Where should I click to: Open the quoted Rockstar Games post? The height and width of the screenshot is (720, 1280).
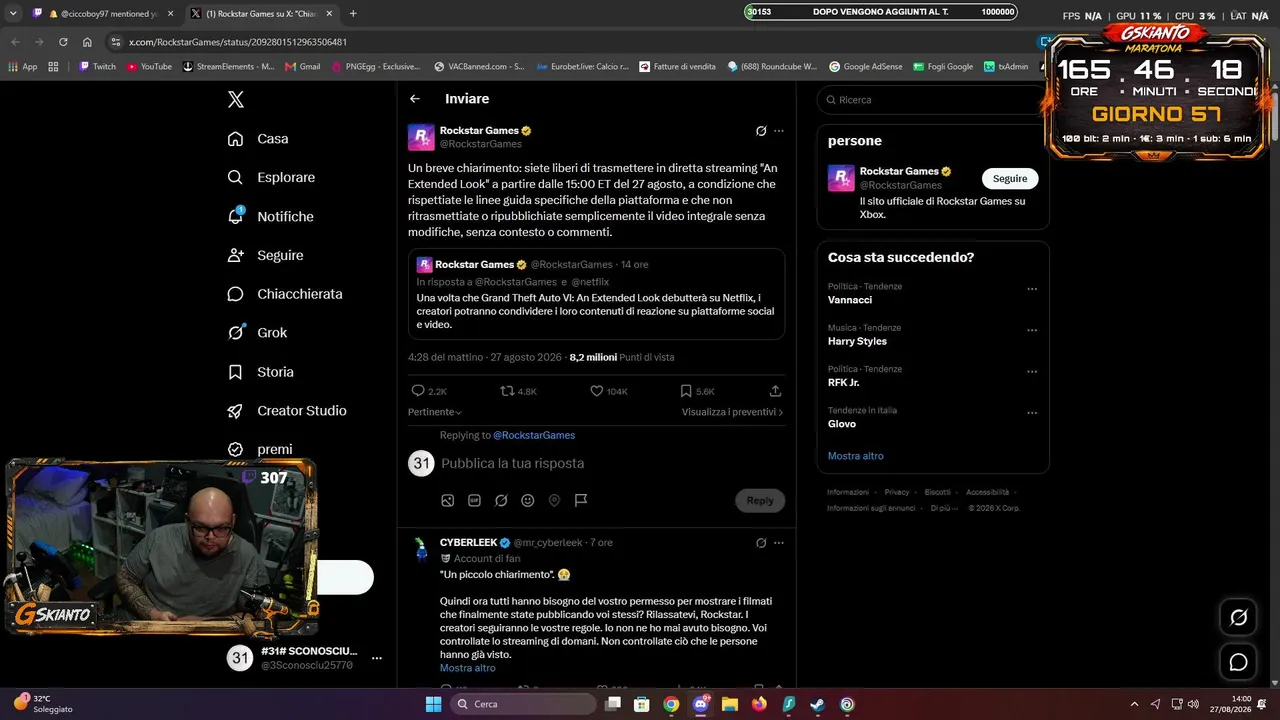[x=596, y=294]
